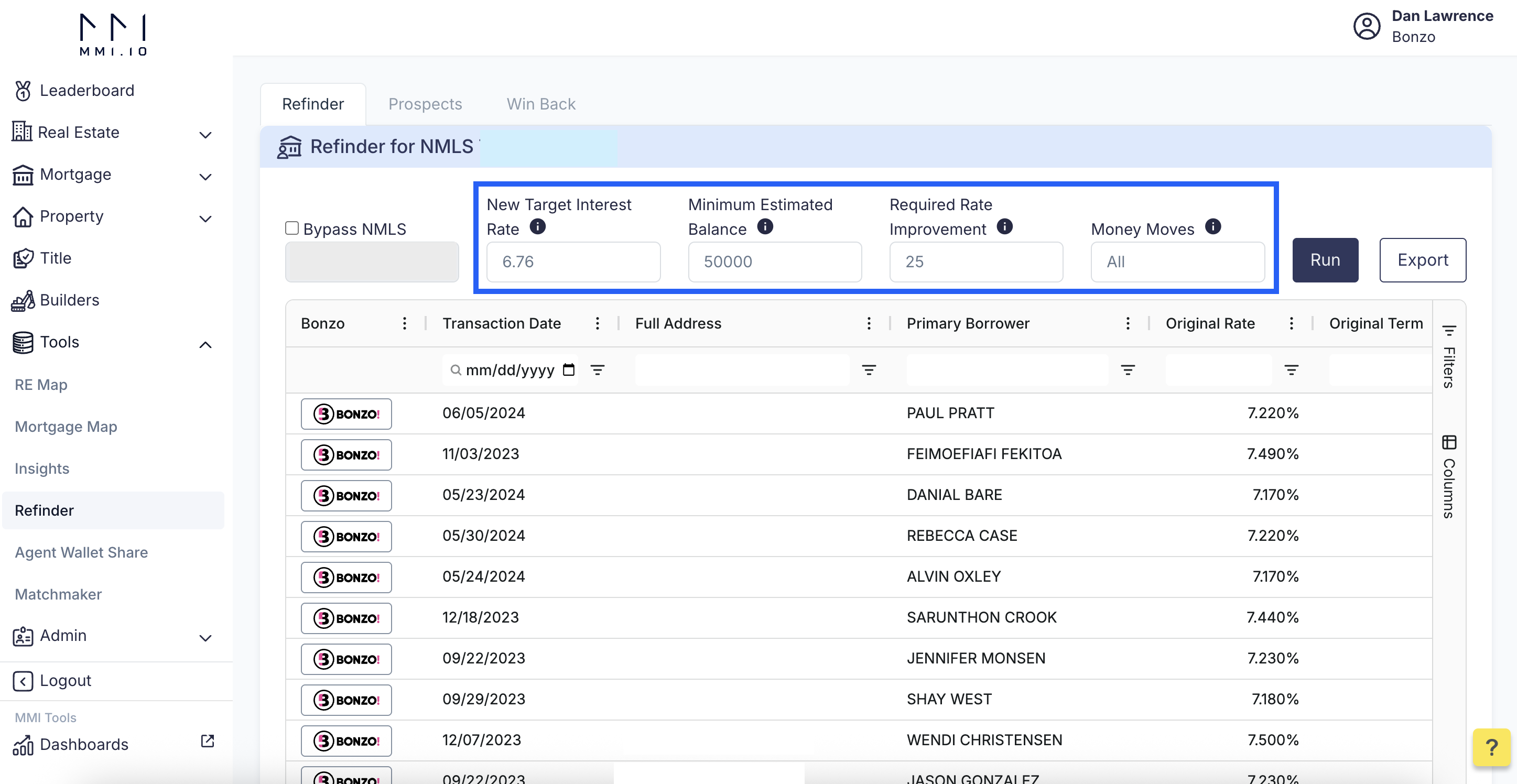This screenshot has width=1517, height=784.
Task: Expand the Mortgage menu chevron
Action: pyautogui.click(x=205, y=177)
